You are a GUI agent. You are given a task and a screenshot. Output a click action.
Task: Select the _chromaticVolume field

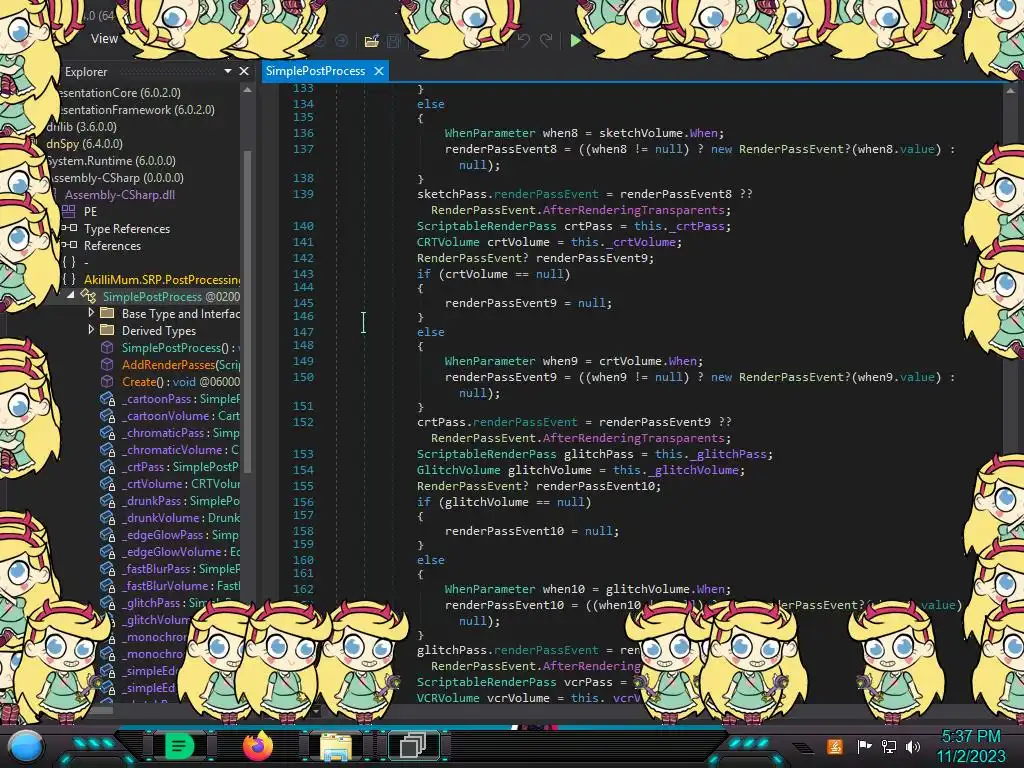[180, 449]
